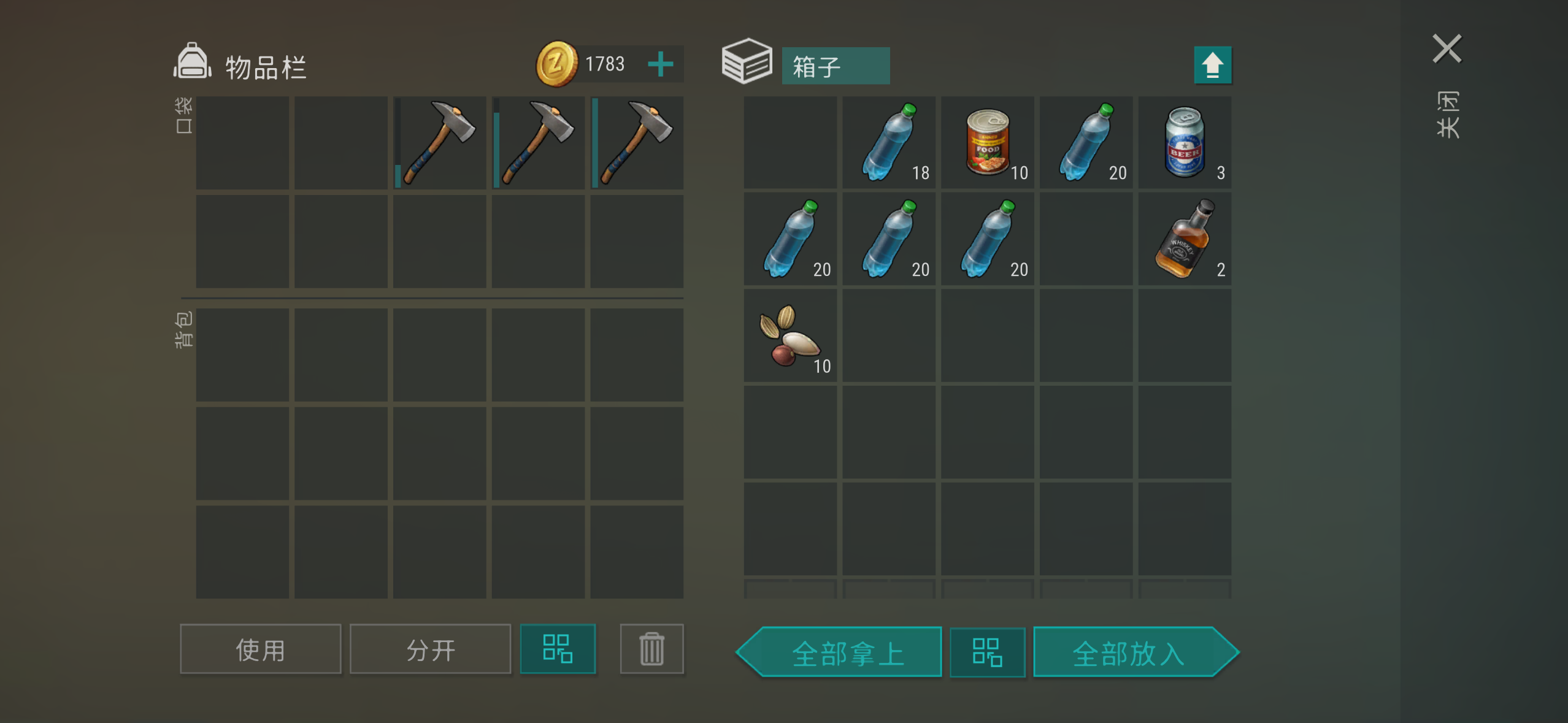
Task: Select the canned food stack of 10
Action: coord(987,142)
